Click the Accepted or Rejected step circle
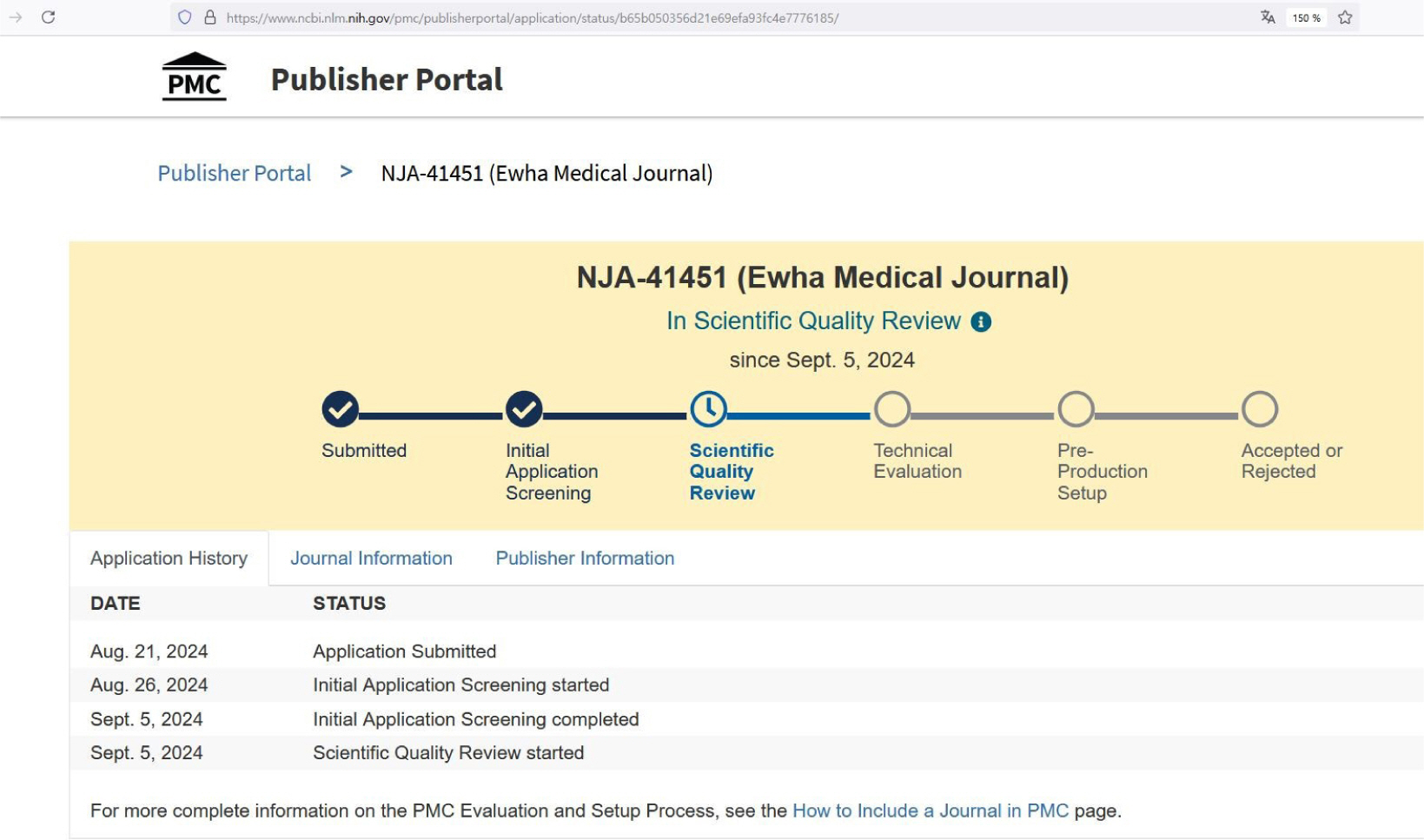Image resolution: width=1424 pixels, height=840 pixels. [1260, 409]
